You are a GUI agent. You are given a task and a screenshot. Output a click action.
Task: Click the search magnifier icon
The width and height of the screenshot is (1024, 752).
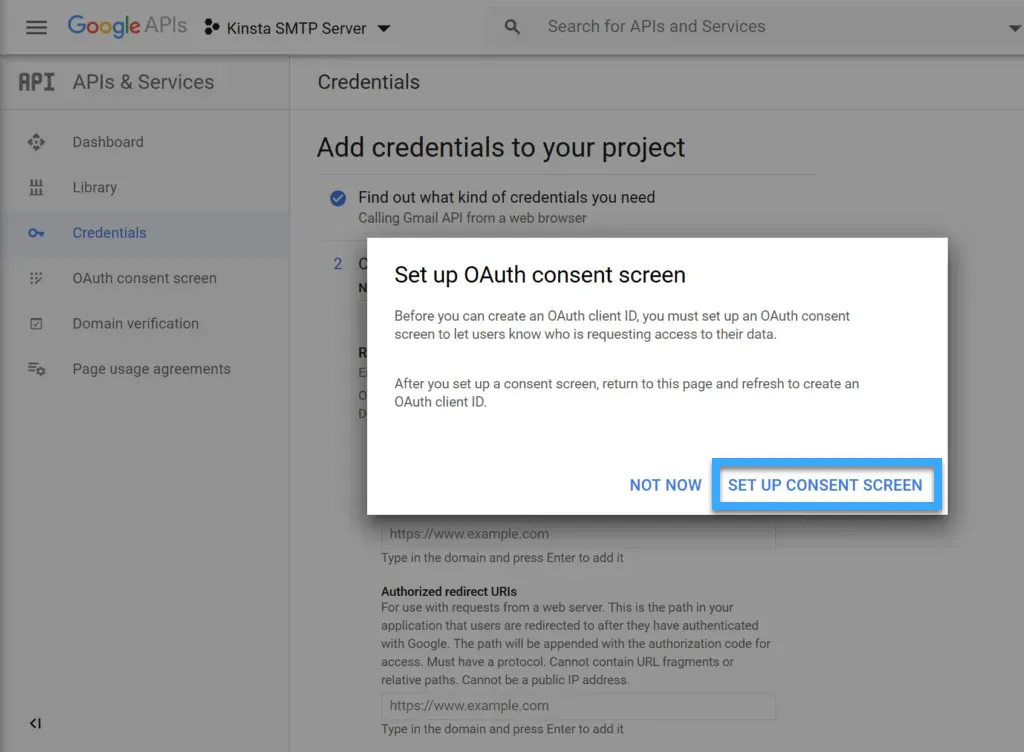511,27
